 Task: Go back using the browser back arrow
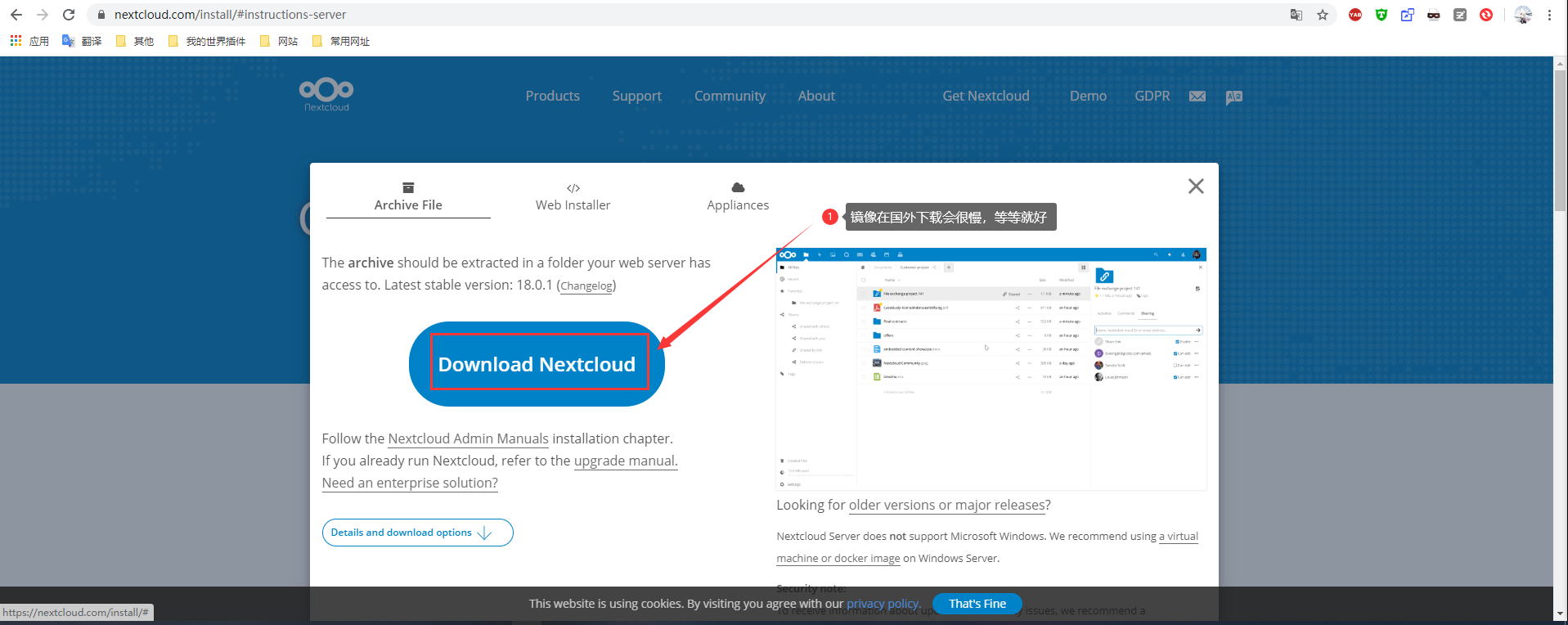[16, 15]
